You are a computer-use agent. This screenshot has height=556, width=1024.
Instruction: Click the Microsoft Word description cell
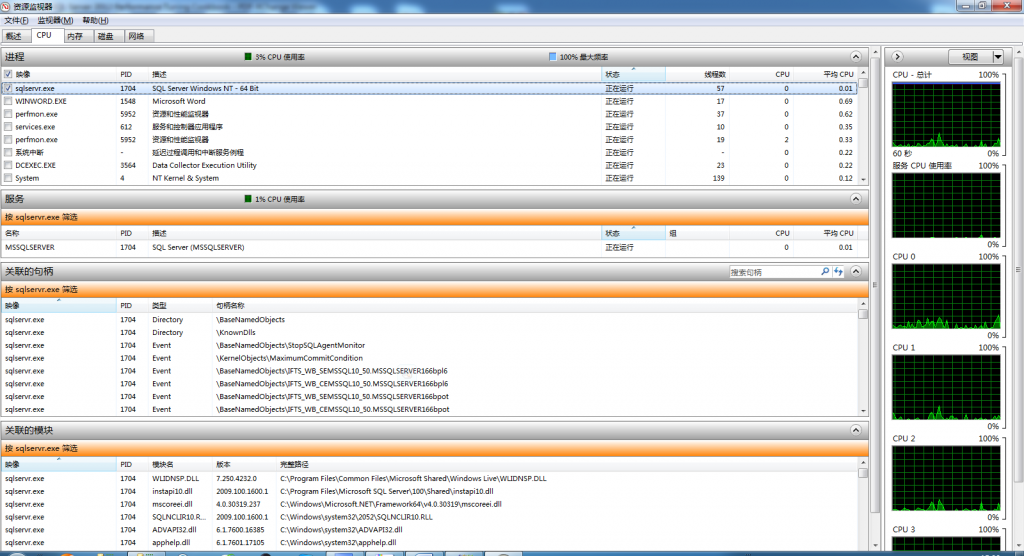coord(179,101)
